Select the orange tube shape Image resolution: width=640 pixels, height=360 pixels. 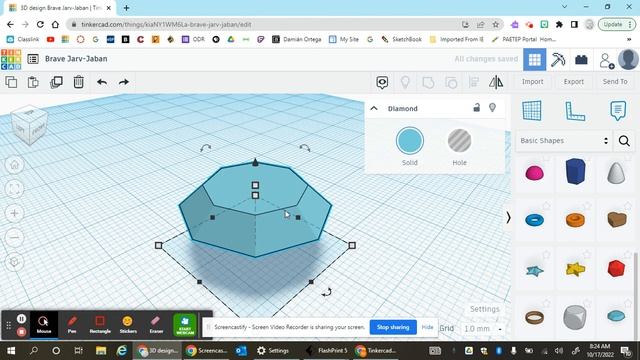[x=575, y=220]
